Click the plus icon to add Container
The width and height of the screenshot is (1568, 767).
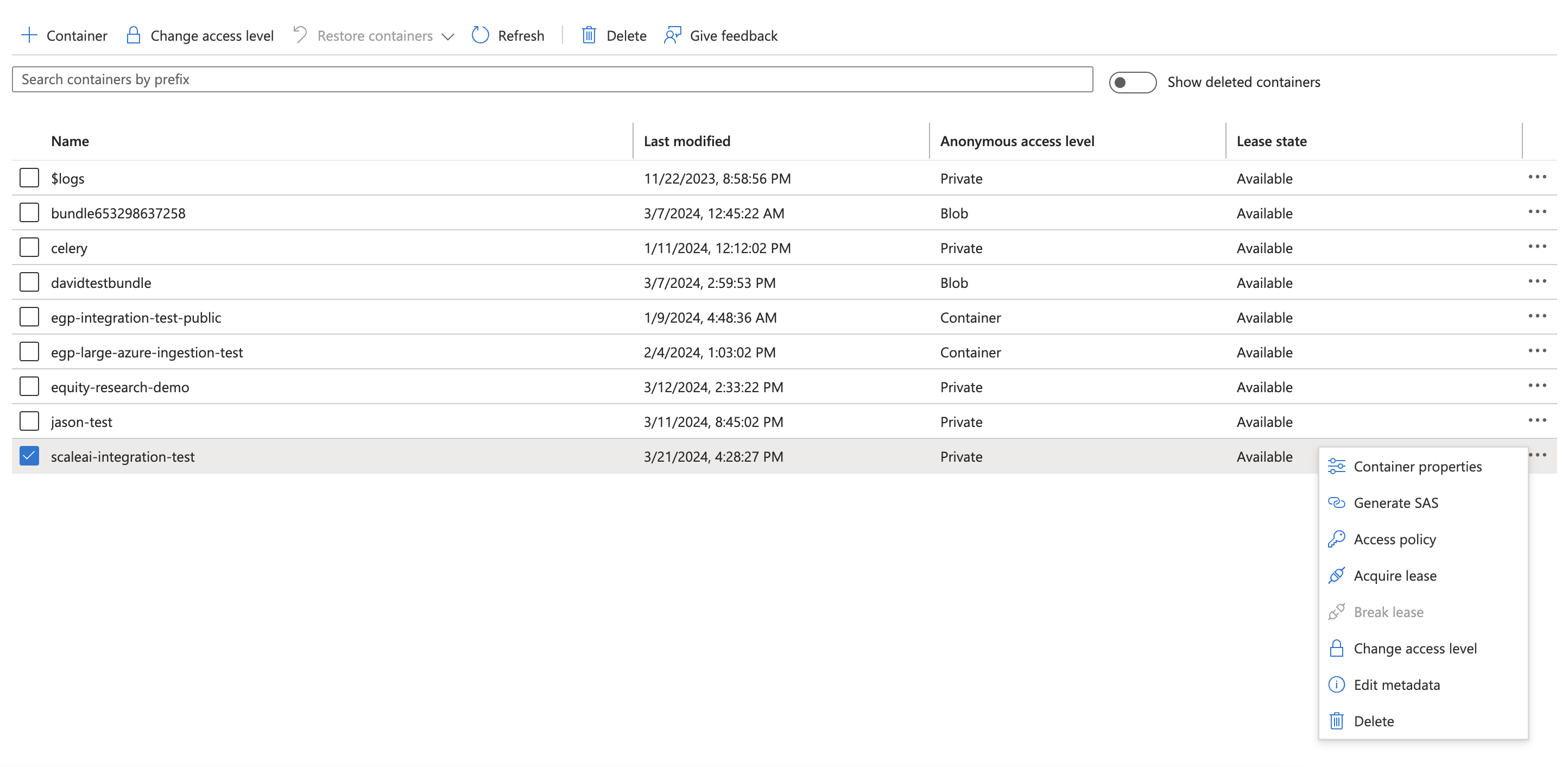(x=29, y=35)
